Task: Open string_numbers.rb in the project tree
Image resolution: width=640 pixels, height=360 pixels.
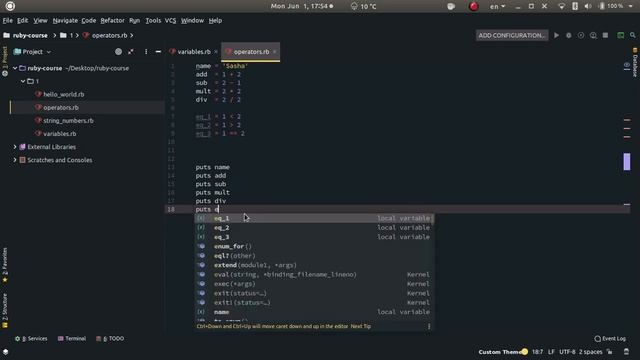Action: click(68, 120)
